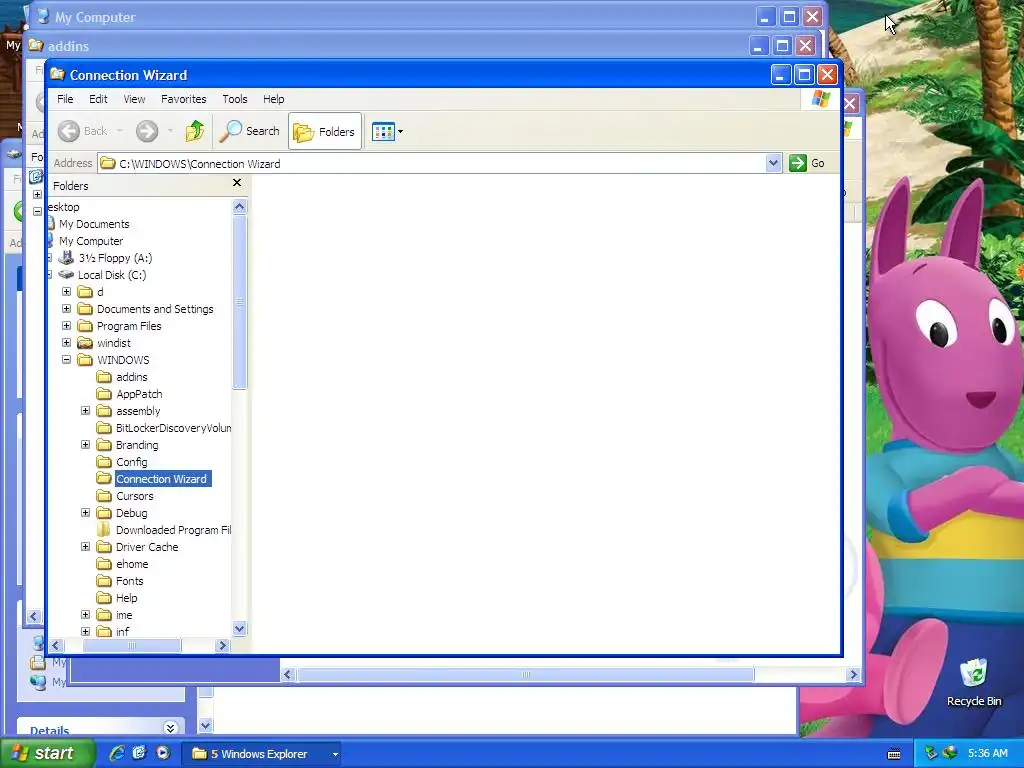Expand Documents and Settings folder
This screenshot has width=1024, height=768.
pyautogui.click(x=67, y=309)
